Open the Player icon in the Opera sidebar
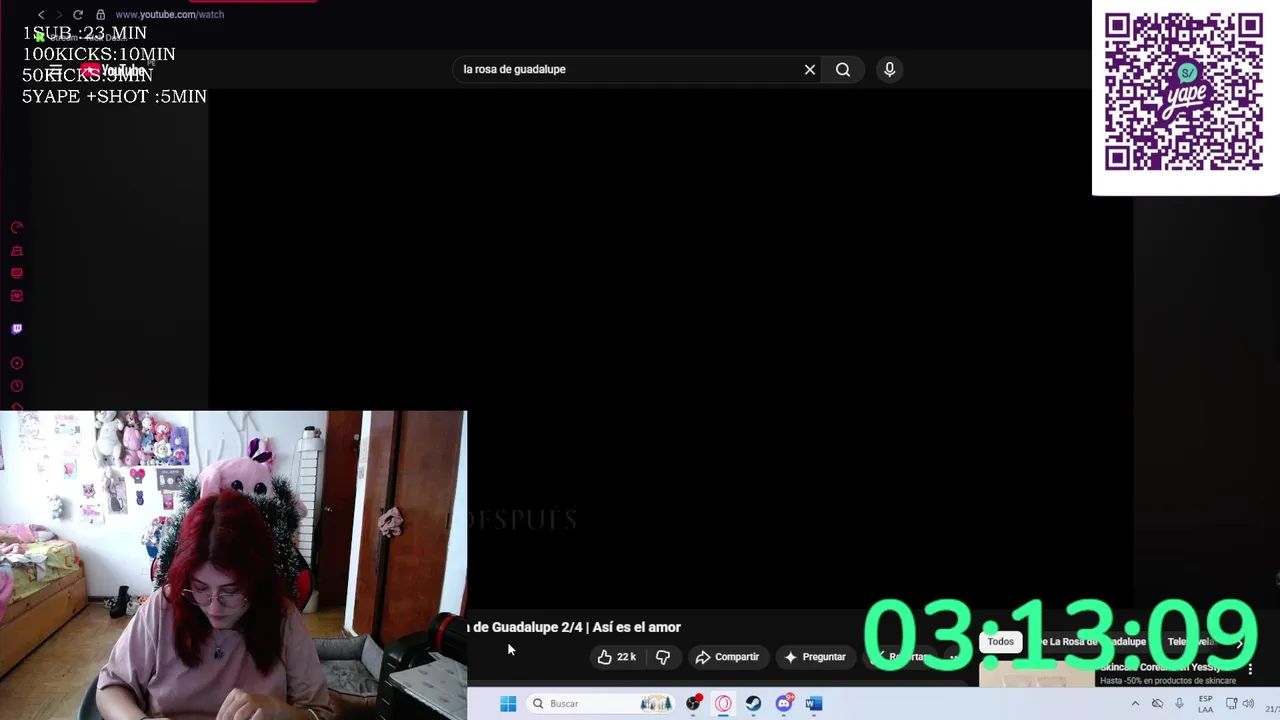 17,364
